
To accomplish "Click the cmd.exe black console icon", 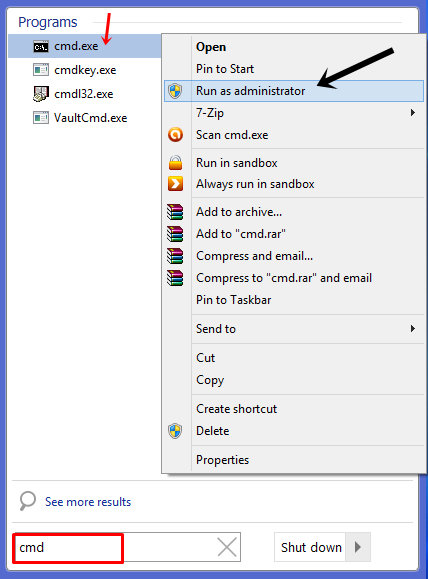I will pyautogui.click(x=41, y=47).
